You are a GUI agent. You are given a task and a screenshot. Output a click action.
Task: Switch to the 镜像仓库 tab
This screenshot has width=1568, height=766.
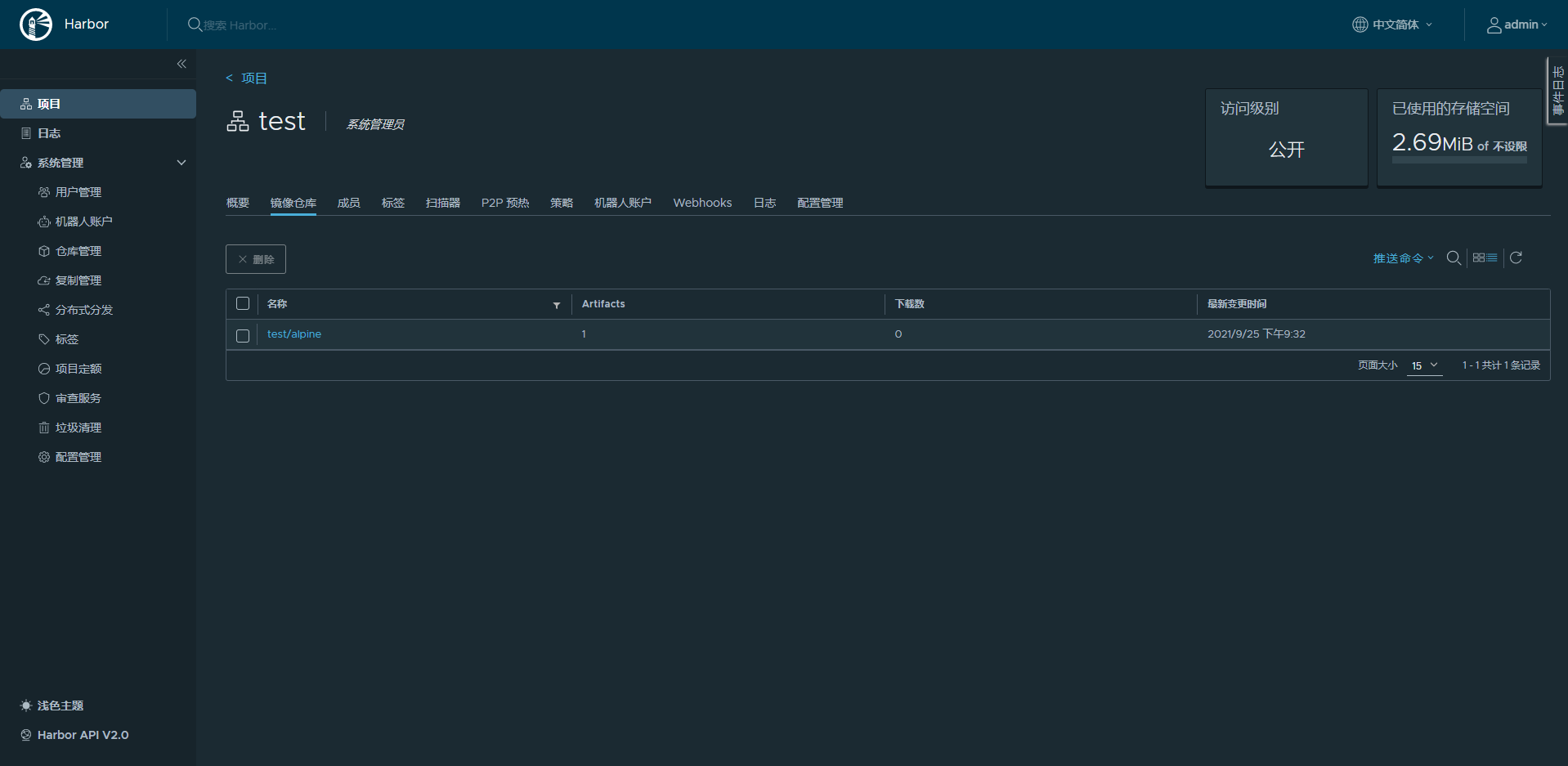(x=293, y=203)
